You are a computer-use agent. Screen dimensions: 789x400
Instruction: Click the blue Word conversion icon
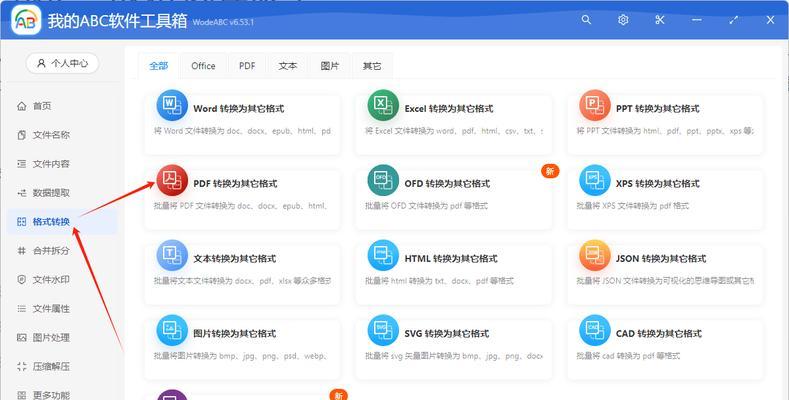(x=172, y=105)
